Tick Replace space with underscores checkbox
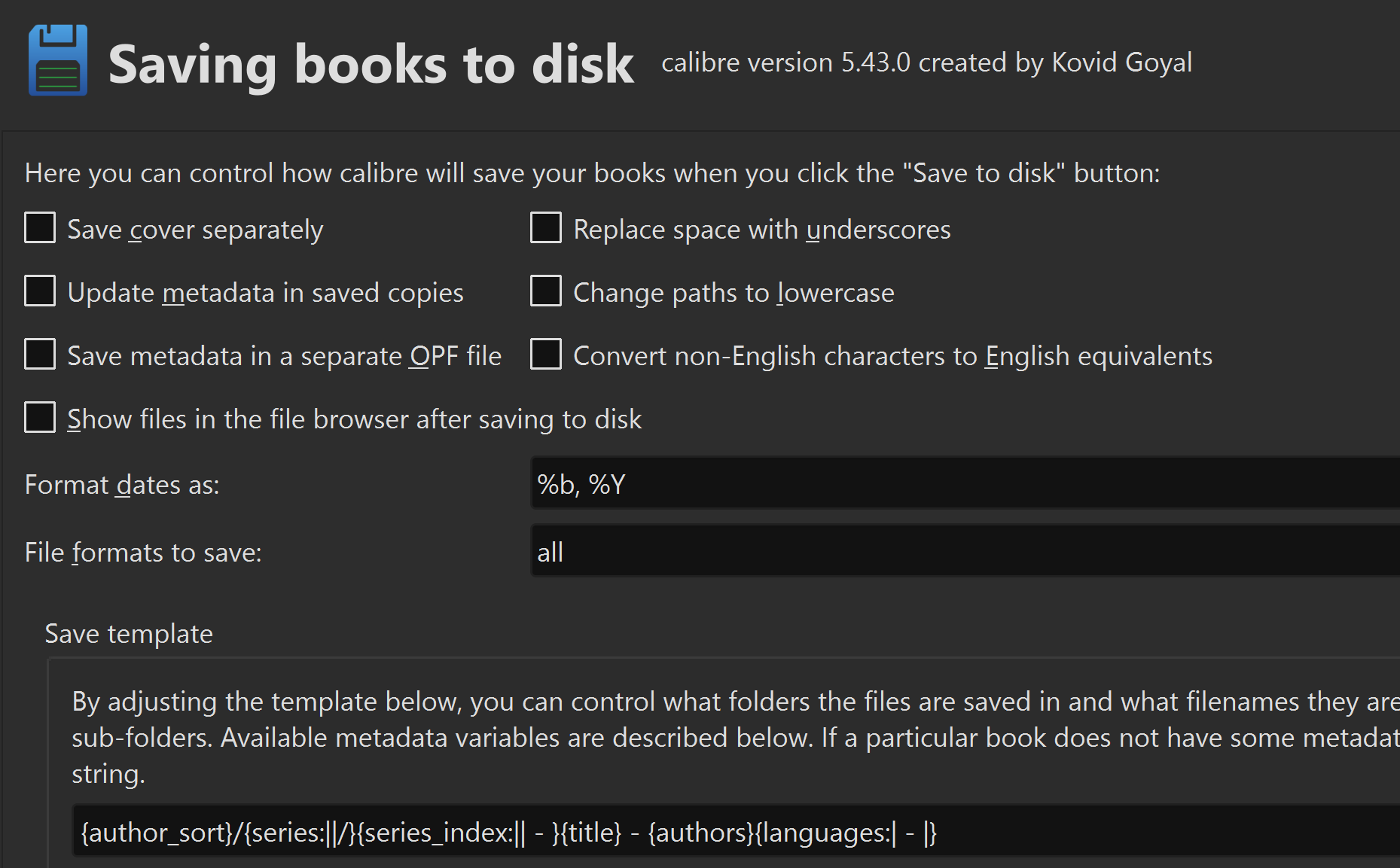 point(546,228)
